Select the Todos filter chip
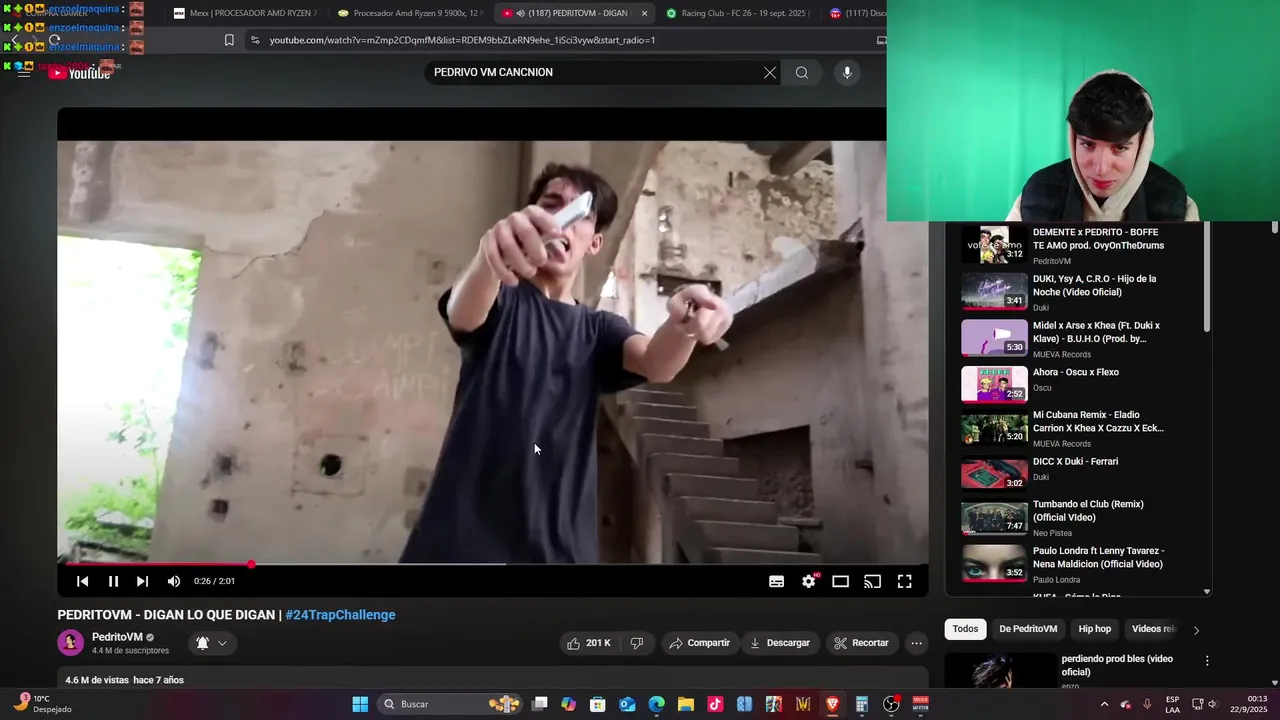1280x720 pixels. tap(965, 629)
